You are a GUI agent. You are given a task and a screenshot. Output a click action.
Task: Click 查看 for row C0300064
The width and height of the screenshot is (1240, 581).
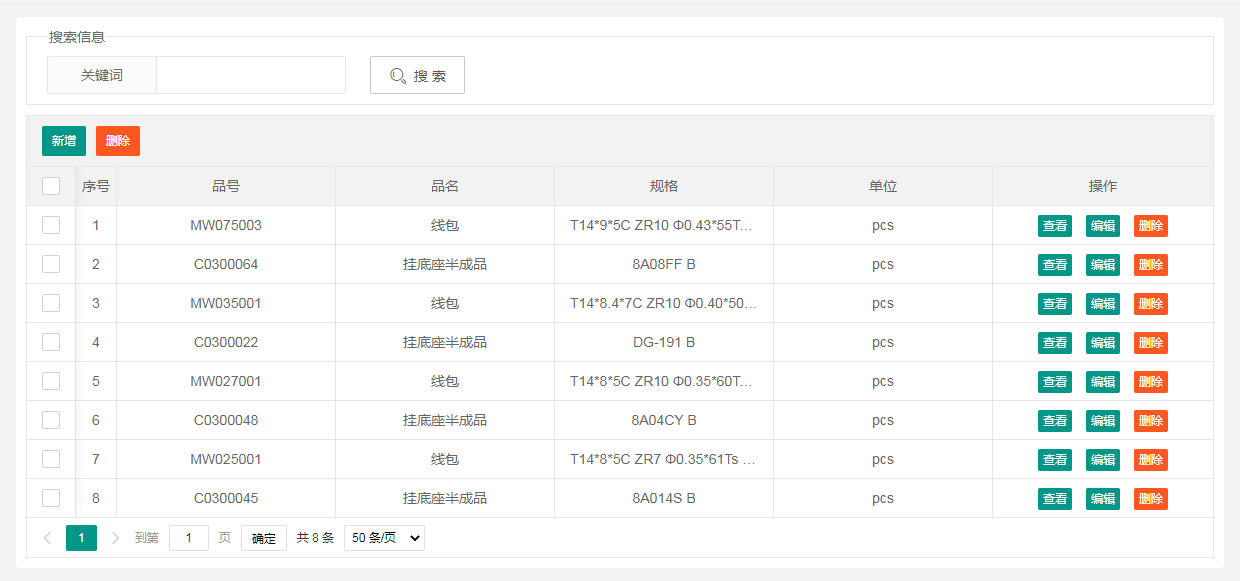coord(1055,265)
